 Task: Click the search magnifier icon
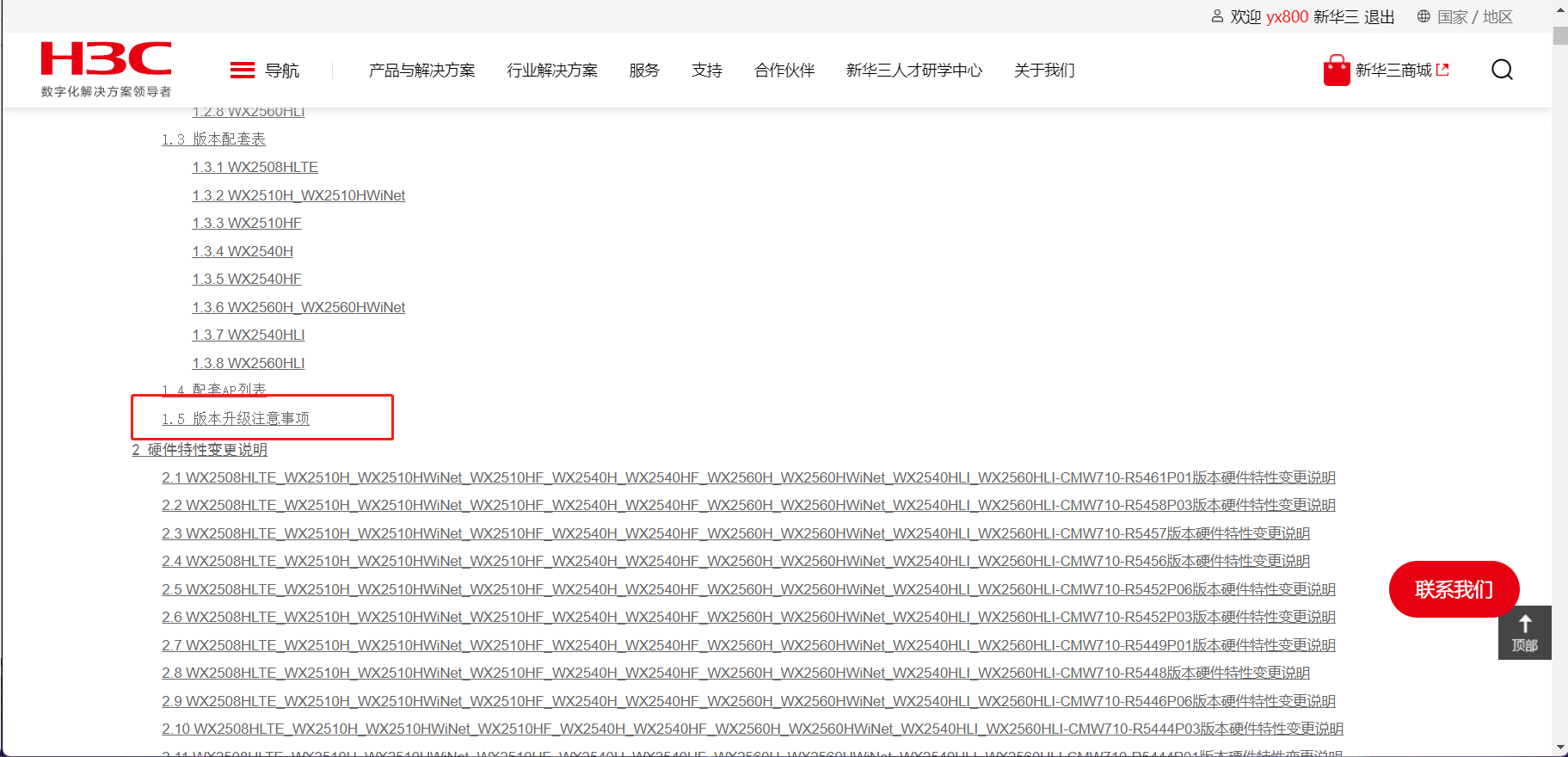pos(1502,70)
